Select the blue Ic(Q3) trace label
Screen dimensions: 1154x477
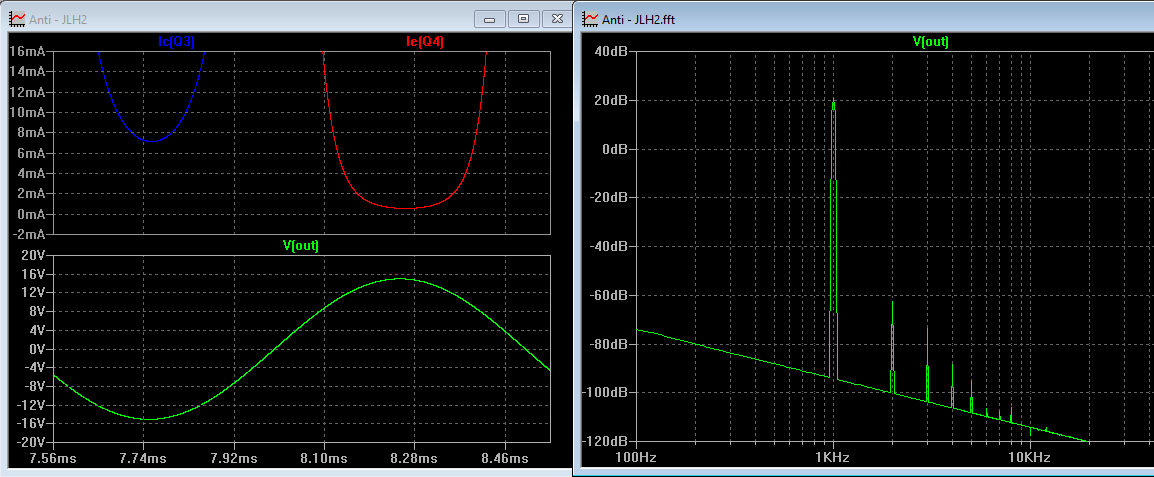[176, 43]
